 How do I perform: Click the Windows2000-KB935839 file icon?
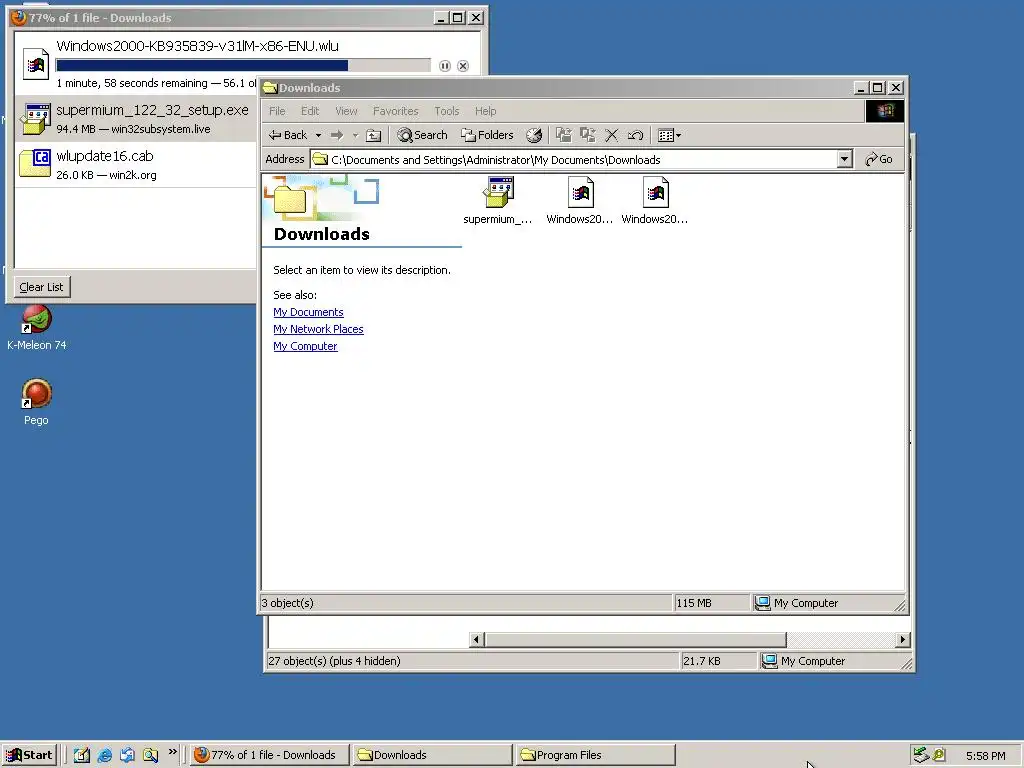pos(36,64)
